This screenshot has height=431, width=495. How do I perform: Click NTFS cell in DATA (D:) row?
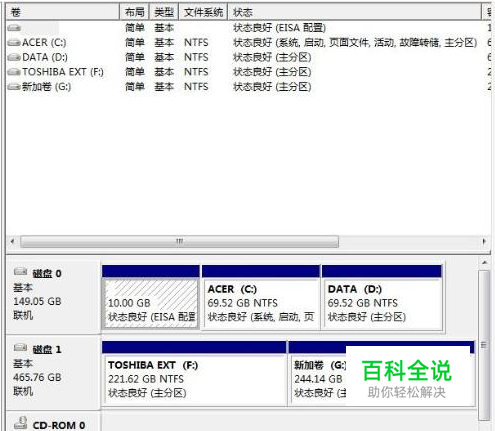coord(196,57)
